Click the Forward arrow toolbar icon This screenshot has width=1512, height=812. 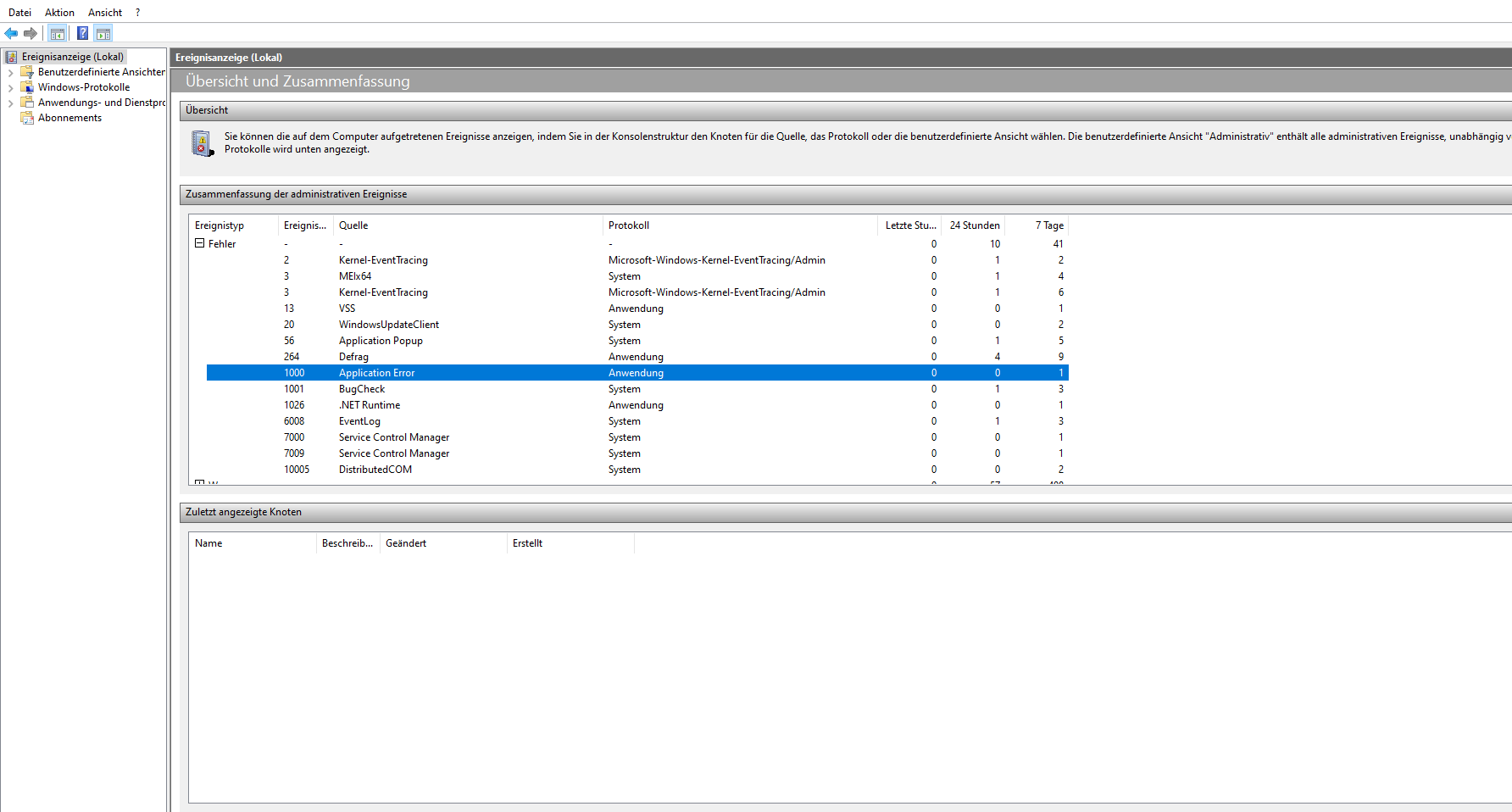(31, 33)
